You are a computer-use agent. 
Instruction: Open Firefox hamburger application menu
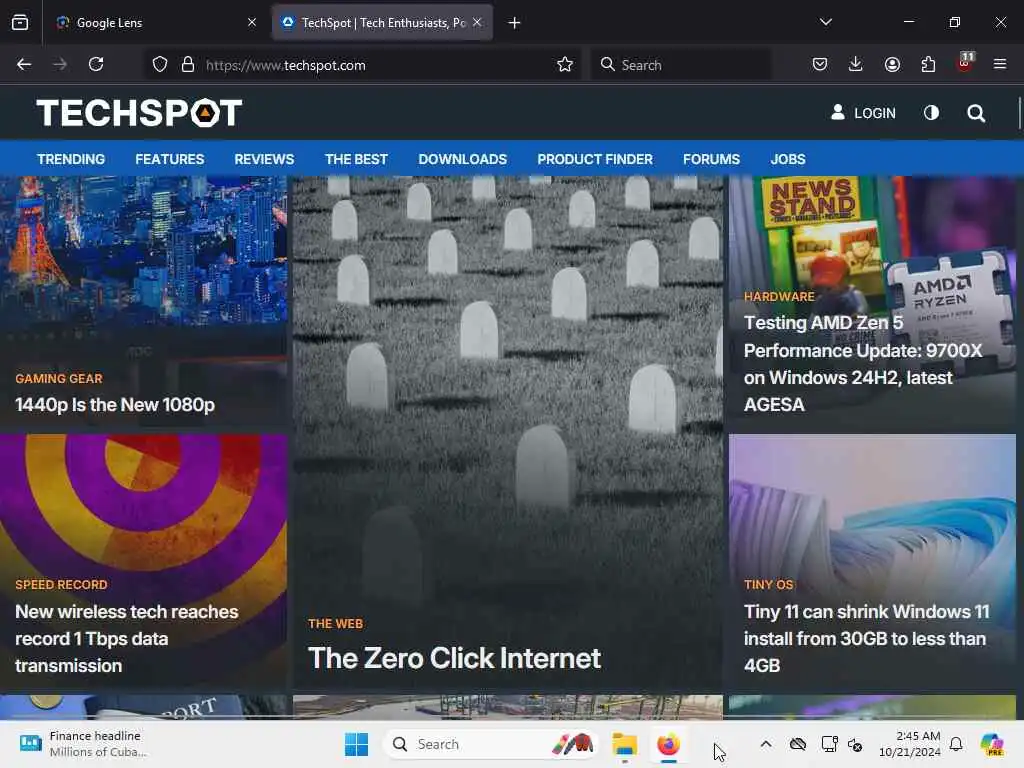tap(1000, 64)
